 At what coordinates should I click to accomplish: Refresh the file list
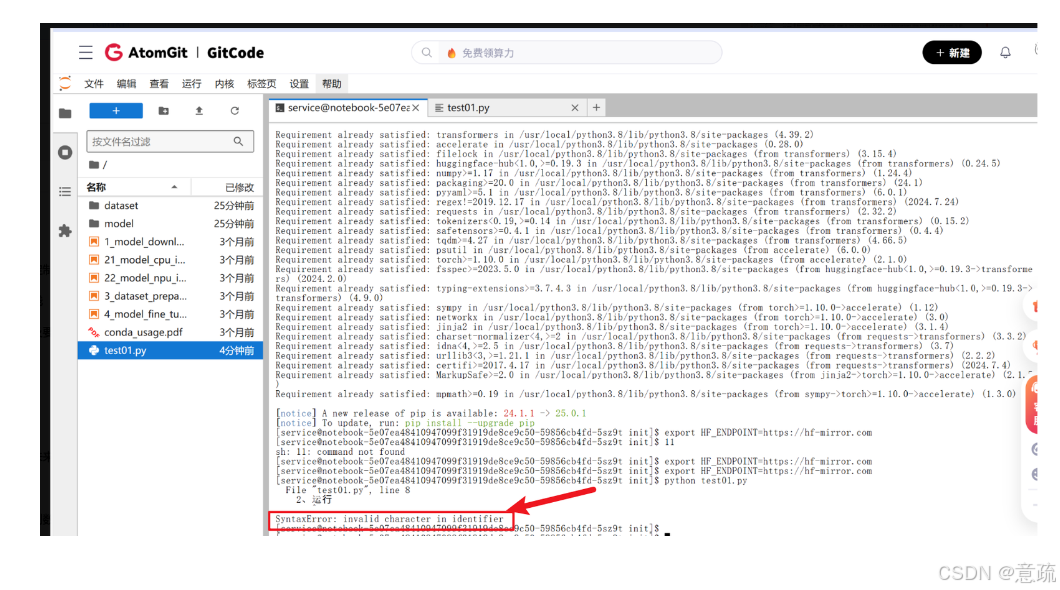pos(235,111)
